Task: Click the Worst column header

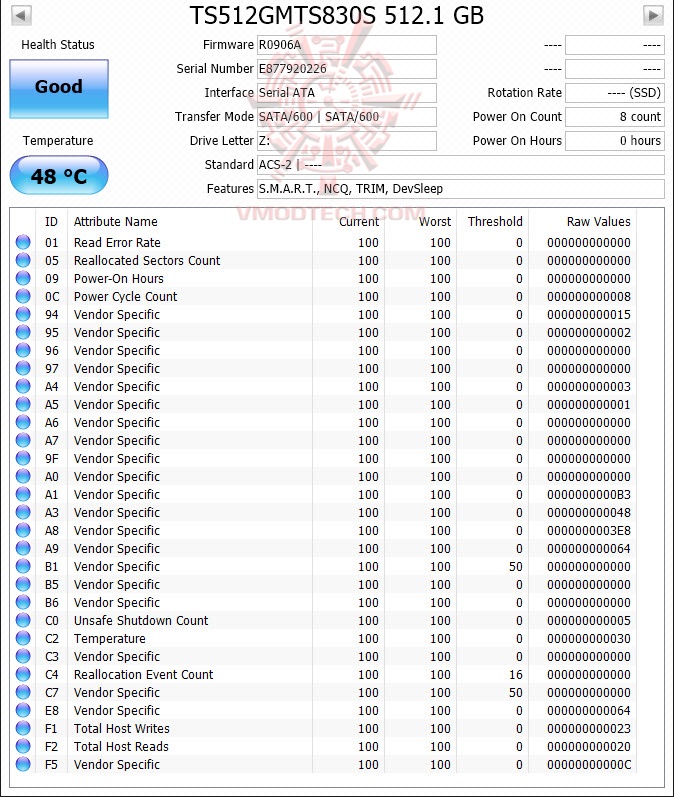Action: [435, 222]
